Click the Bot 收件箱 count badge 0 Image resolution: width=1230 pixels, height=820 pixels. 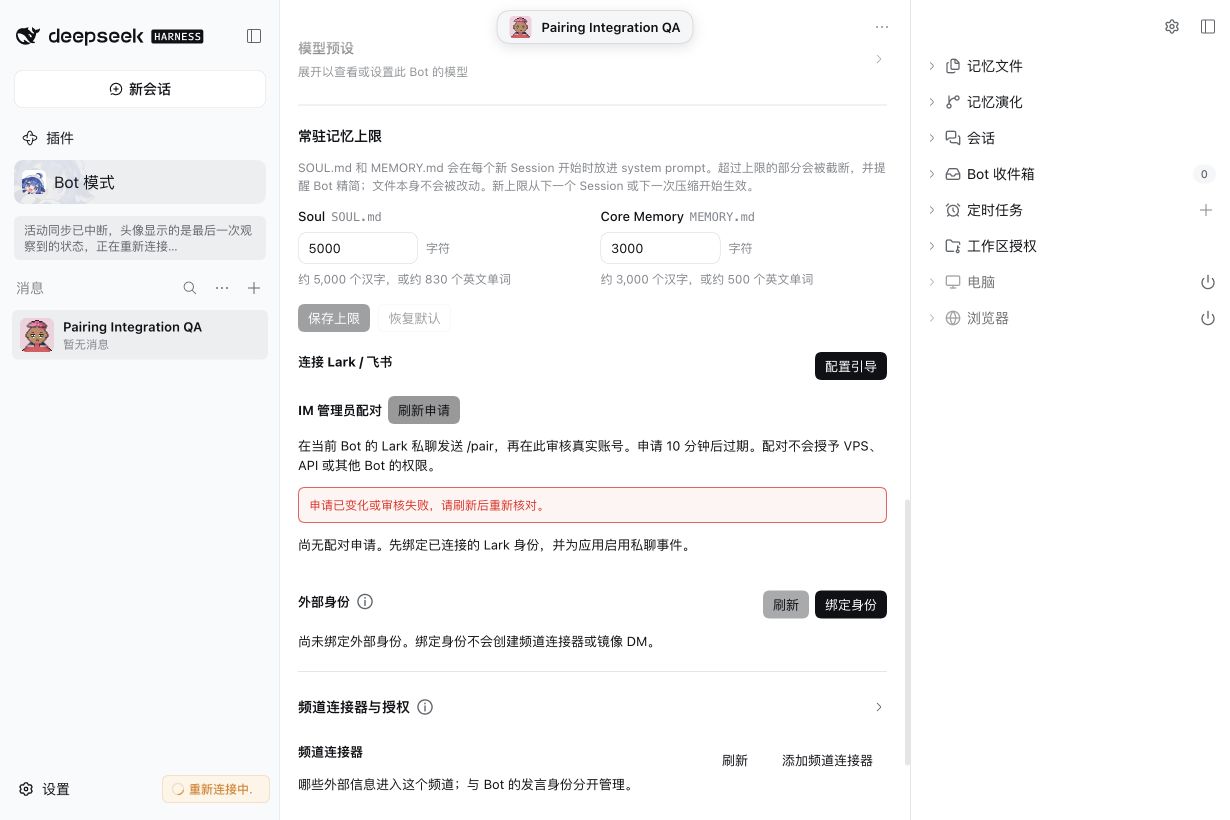(1204, 174)
